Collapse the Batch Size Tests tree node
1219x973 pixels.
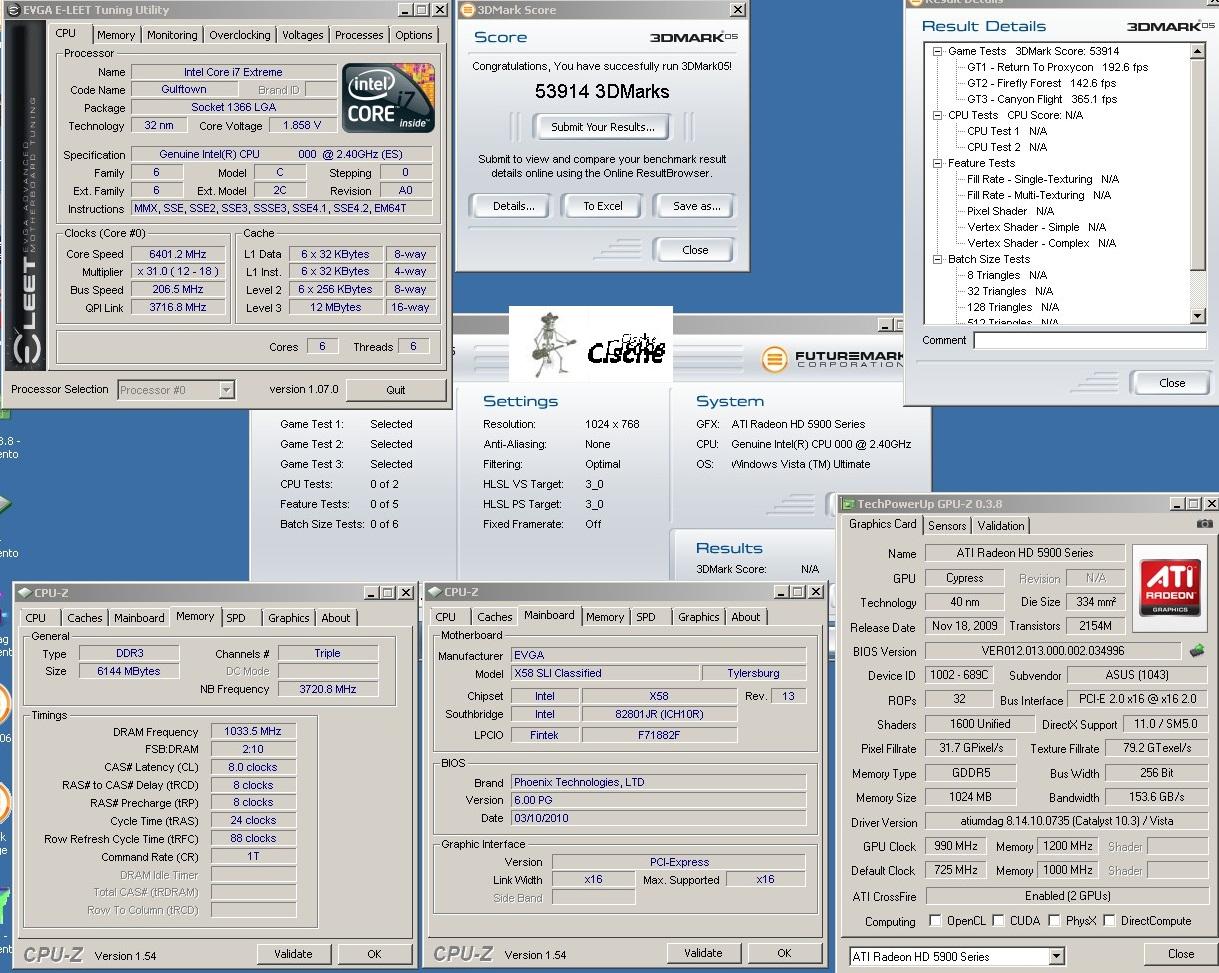(x=938, y=259)
